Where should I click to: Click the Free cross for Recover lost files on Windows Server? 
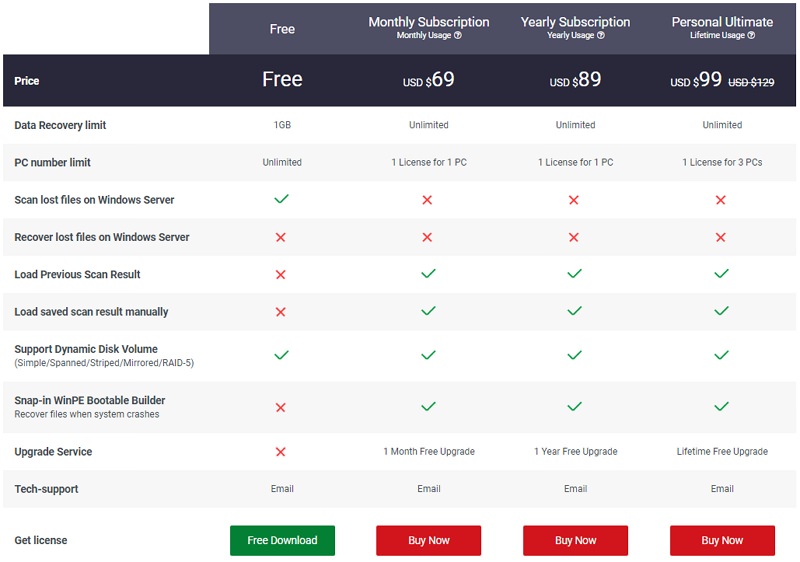click(x=281, y=237)
